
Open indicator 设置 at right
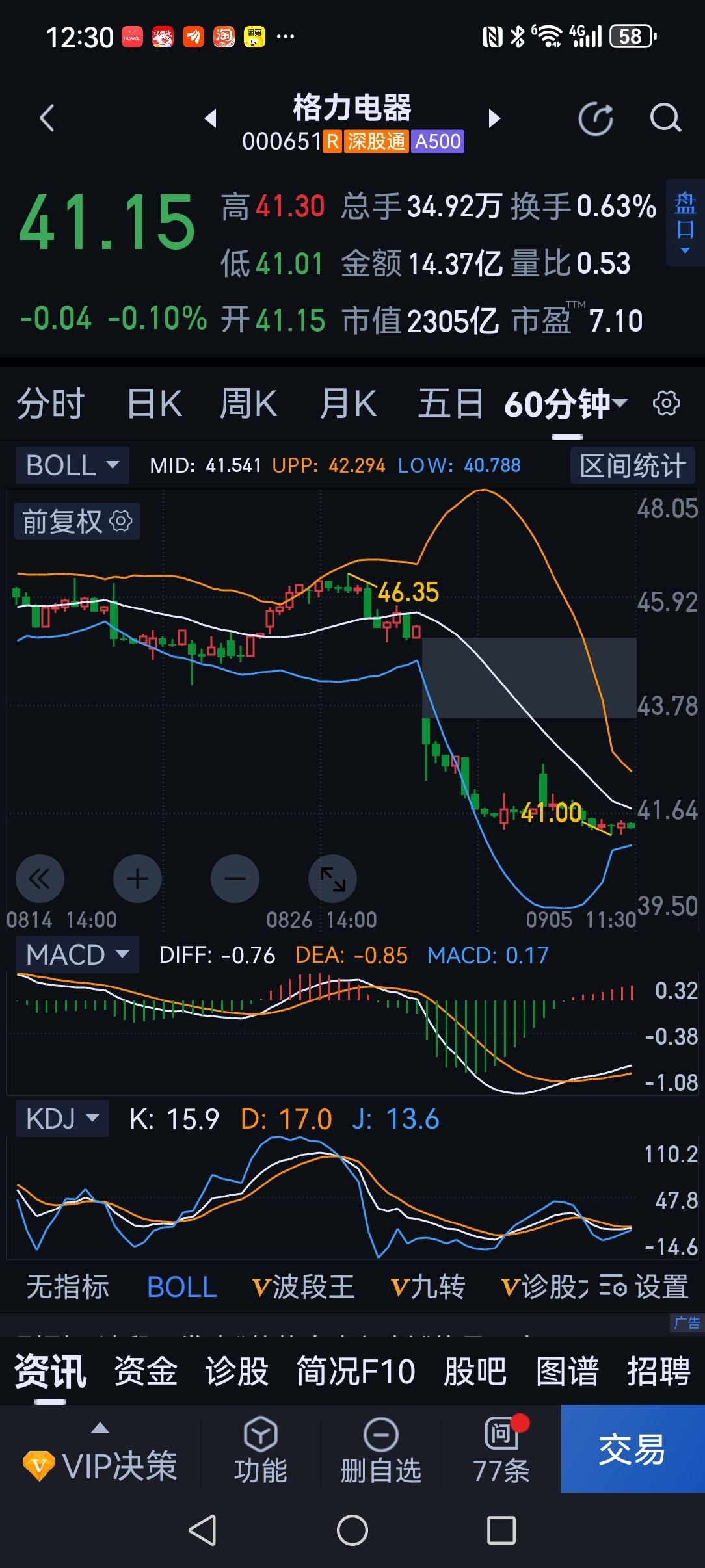(x=644, y=1287)
